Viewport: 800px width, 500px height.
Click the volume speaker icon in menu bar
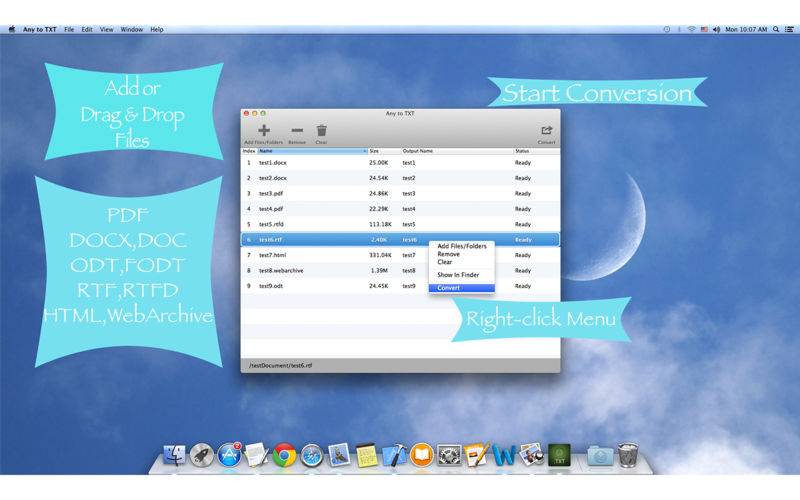point(716,30)
